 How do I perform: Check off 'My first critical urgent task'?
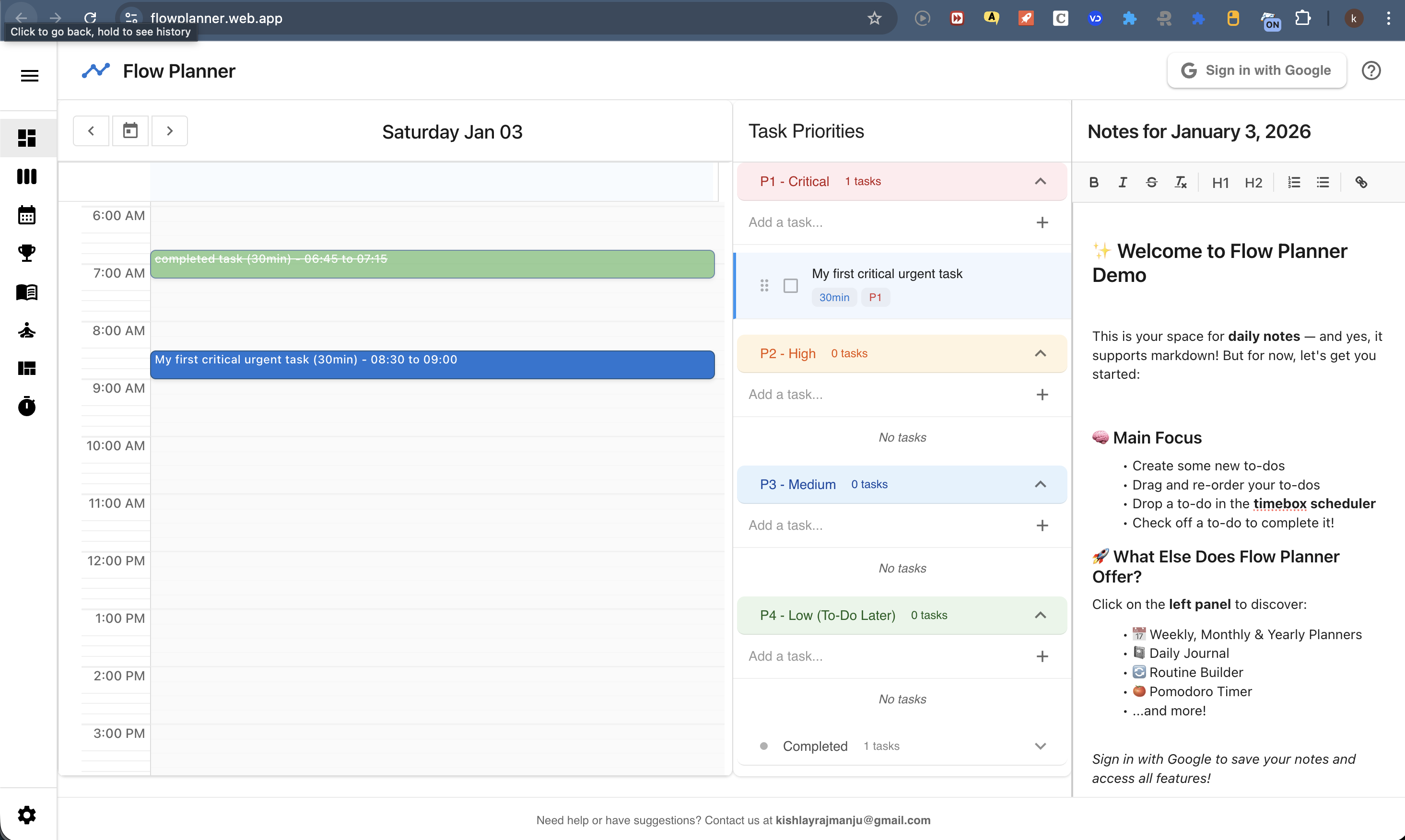790,285
